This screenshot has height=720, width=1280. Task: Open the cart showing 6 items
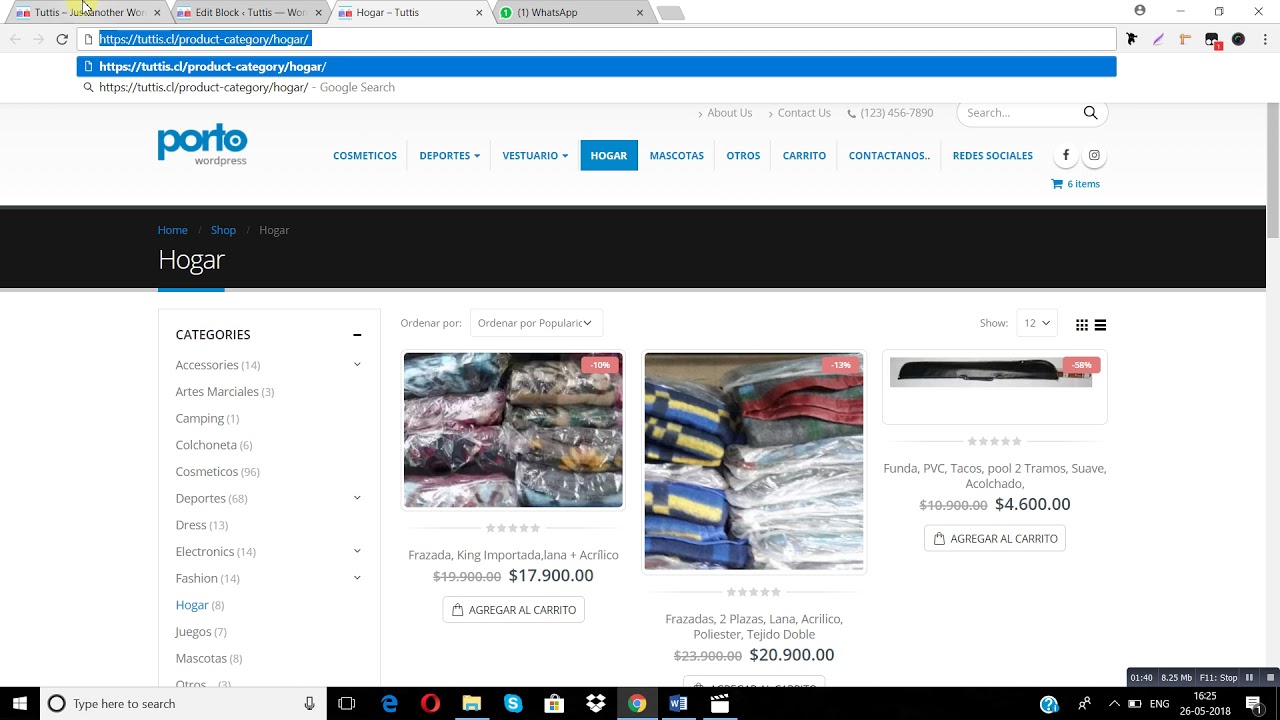(x=1075, y=184)
